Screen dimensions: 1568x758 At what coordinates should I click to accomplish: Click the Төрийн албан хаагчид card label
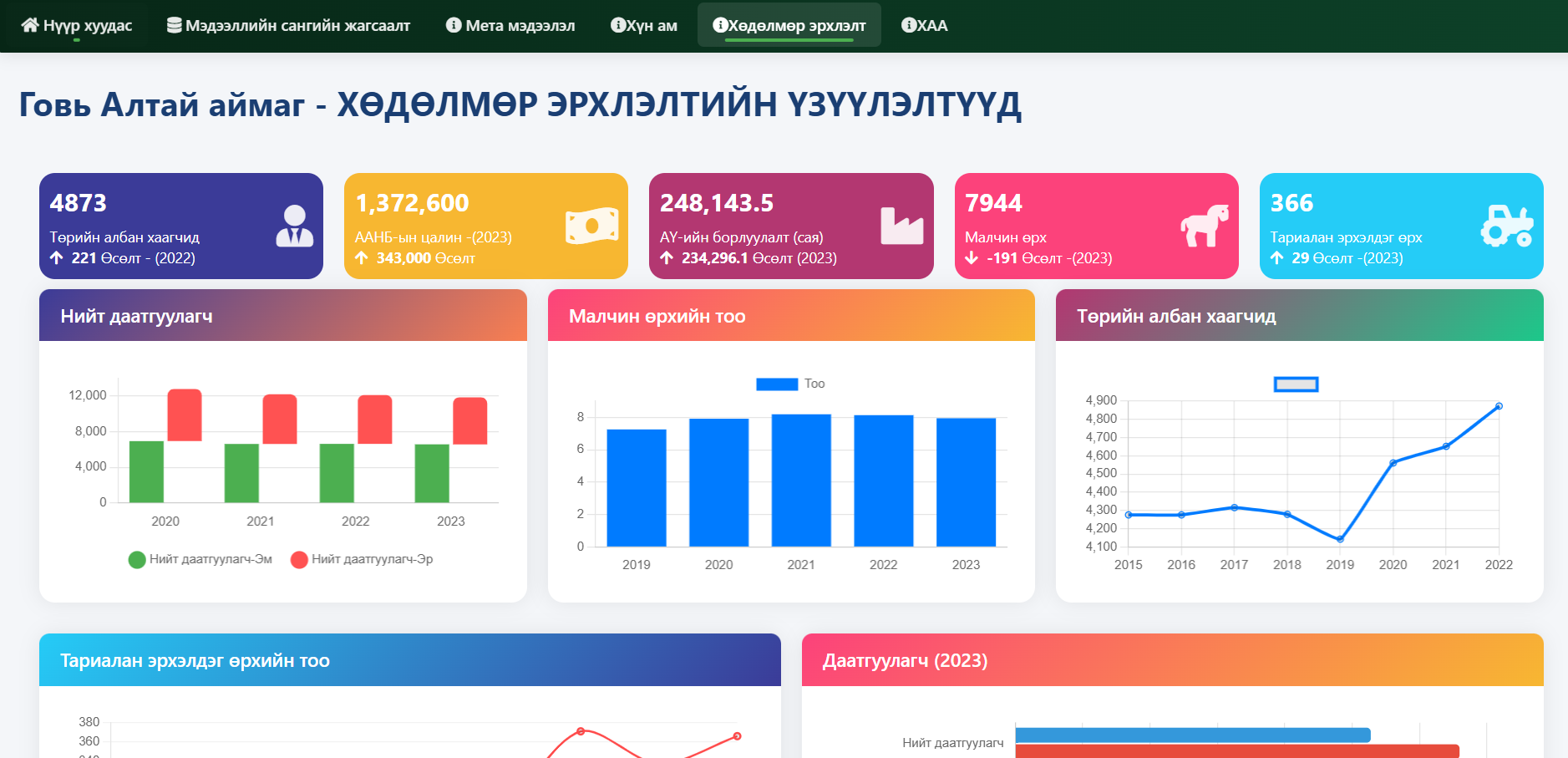[124, 237]
